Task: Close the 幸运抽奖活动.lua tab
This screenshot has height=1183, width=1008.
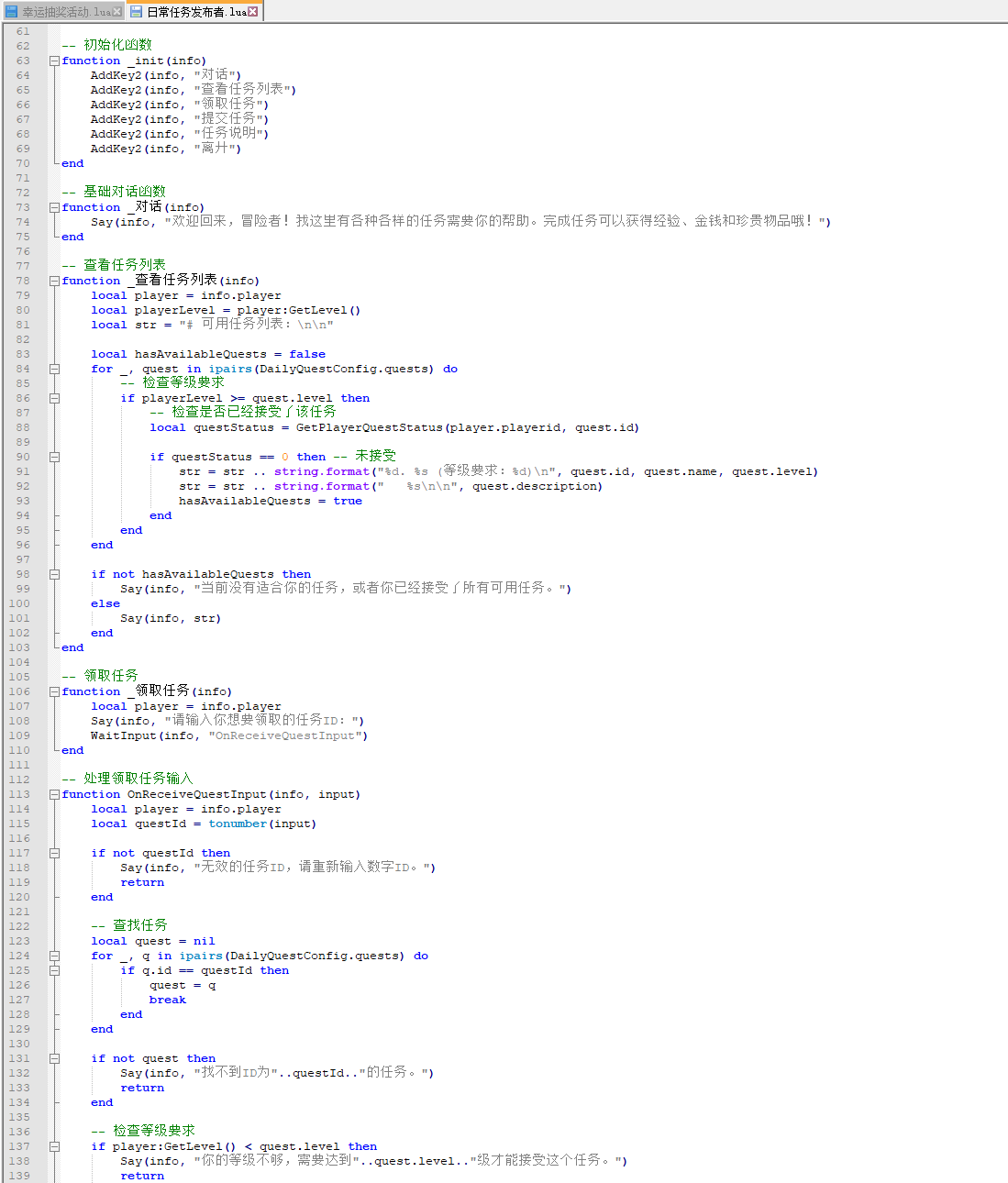Action: pyautogui.click(x=118, y=12)
